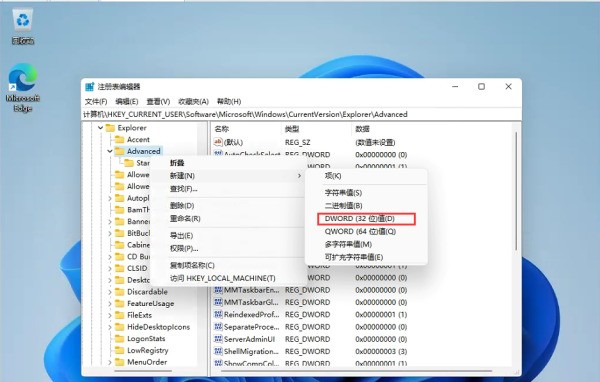The width and height of the screenshot is (600, 382).
Task: Click the ReindexedProf... value icon
Action: pos(218,314)
